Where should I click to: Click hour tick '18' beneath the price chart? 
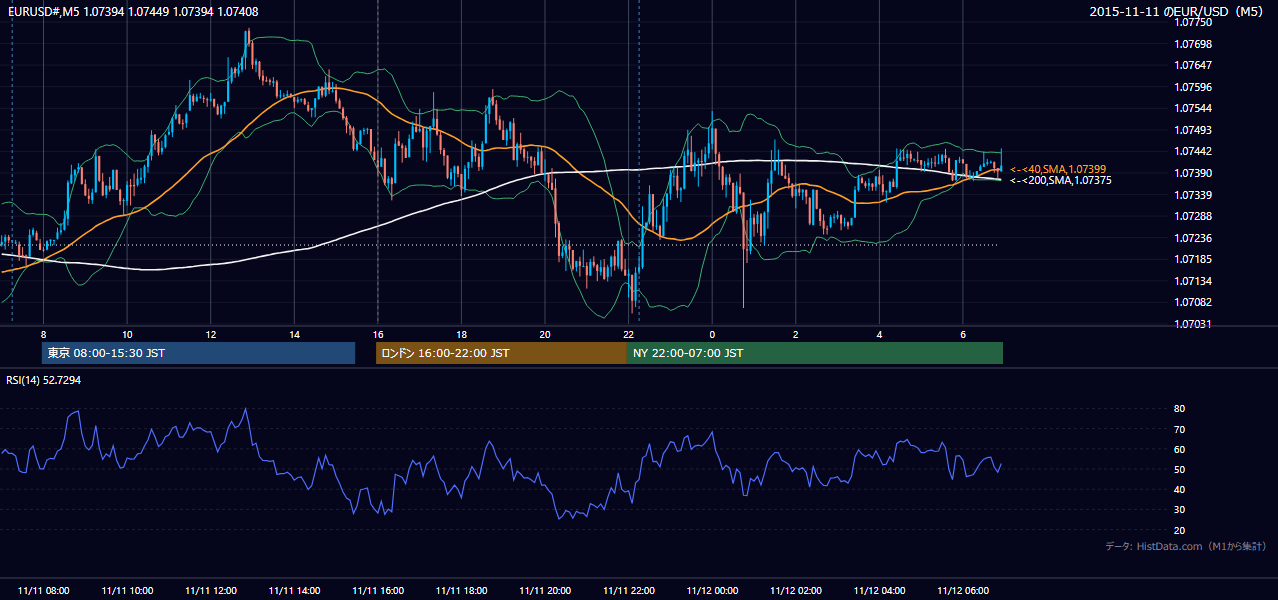[461, 334]
